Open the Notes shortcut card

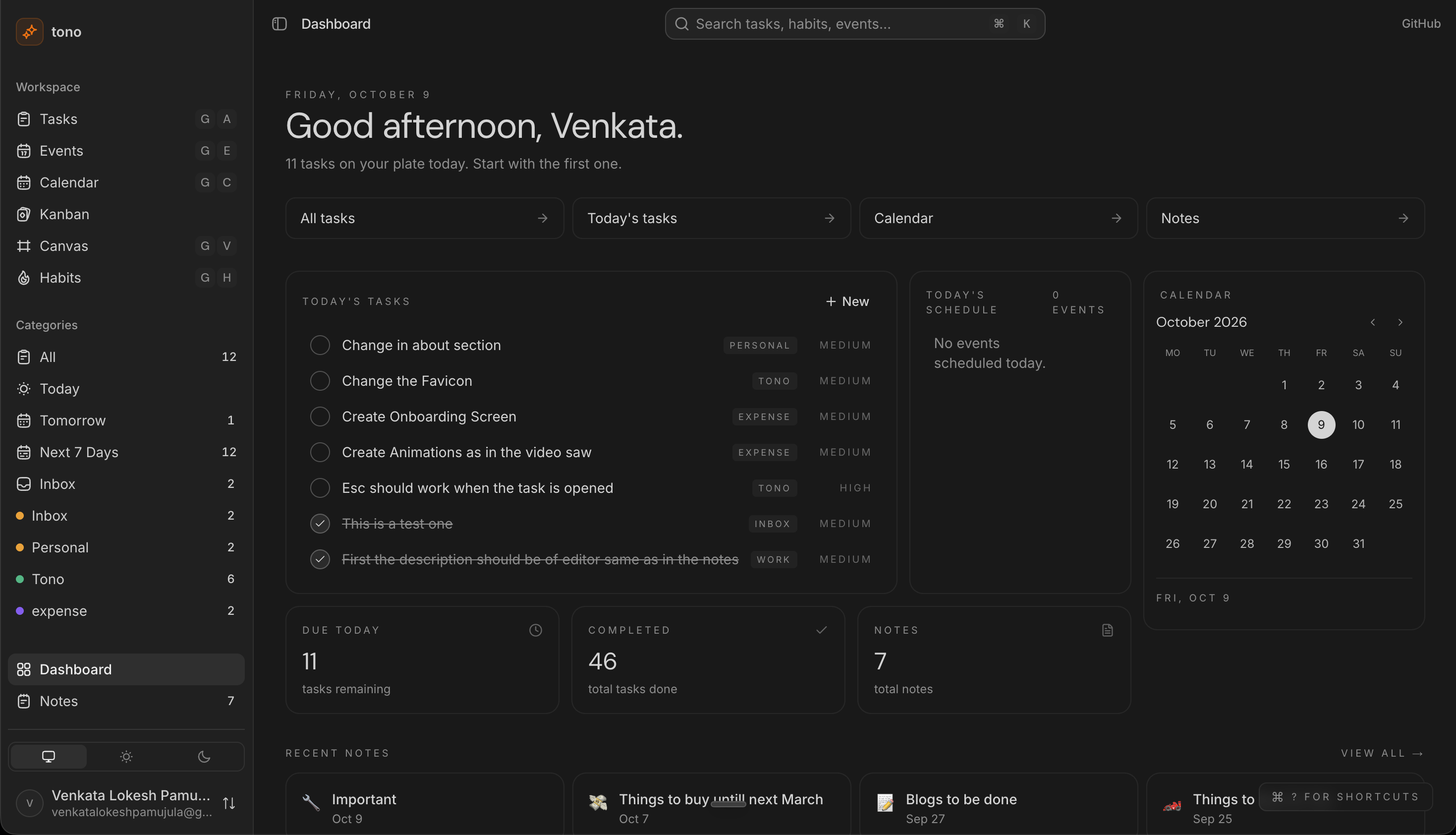pyautogui.click(x=1285, y=219)
